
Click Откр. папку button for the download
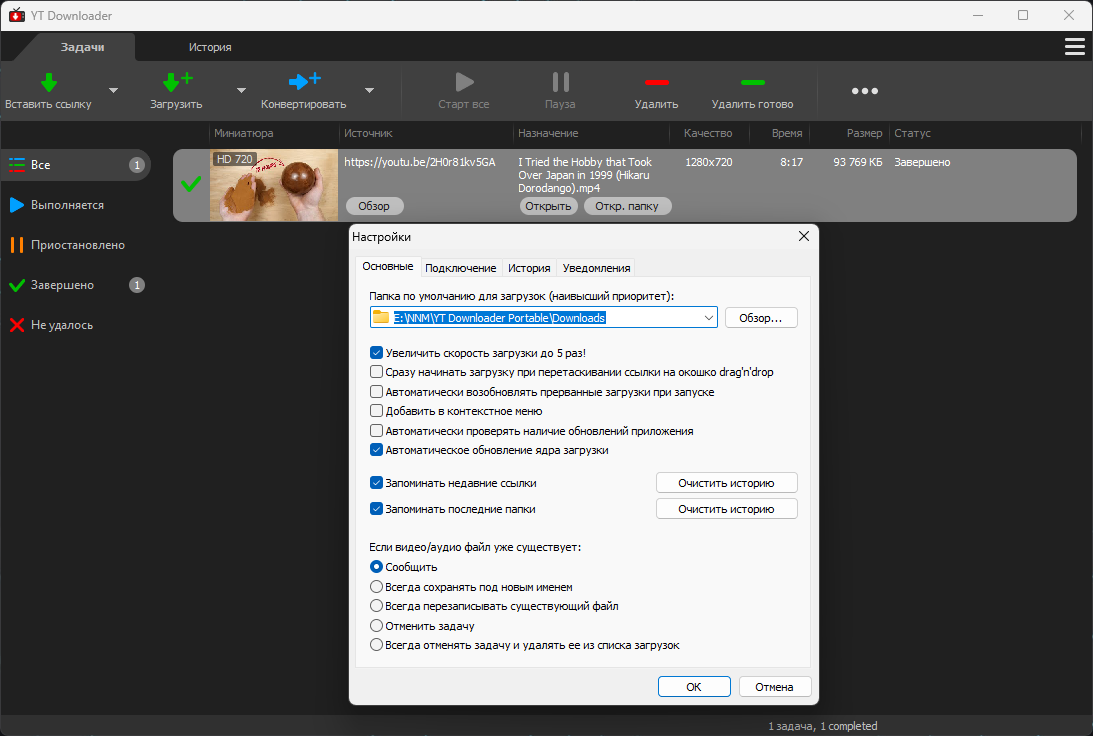pyautogui.click(x=627, y=206)
